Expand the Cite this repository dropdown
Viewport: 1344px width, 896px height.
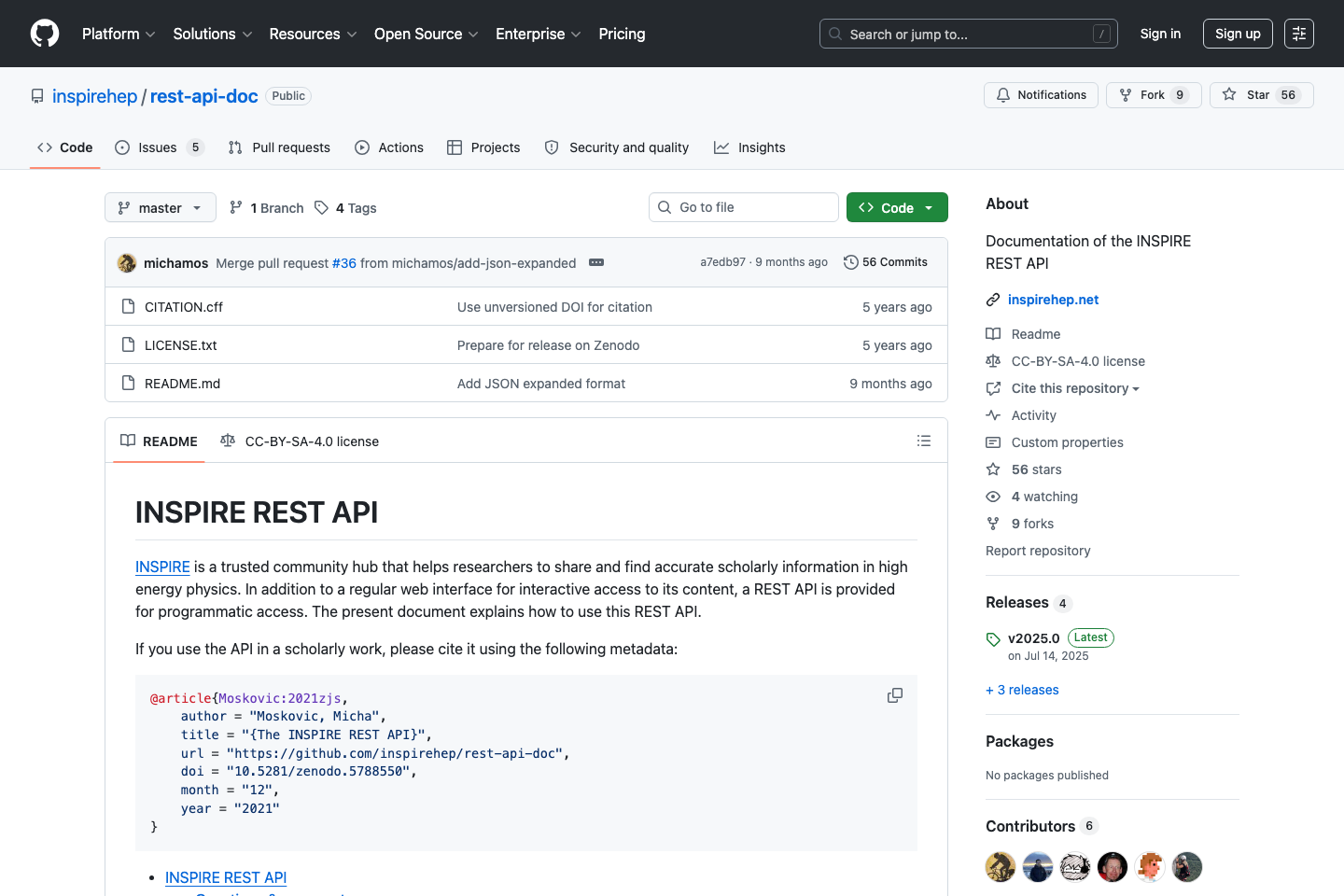tap(1063, 388)
